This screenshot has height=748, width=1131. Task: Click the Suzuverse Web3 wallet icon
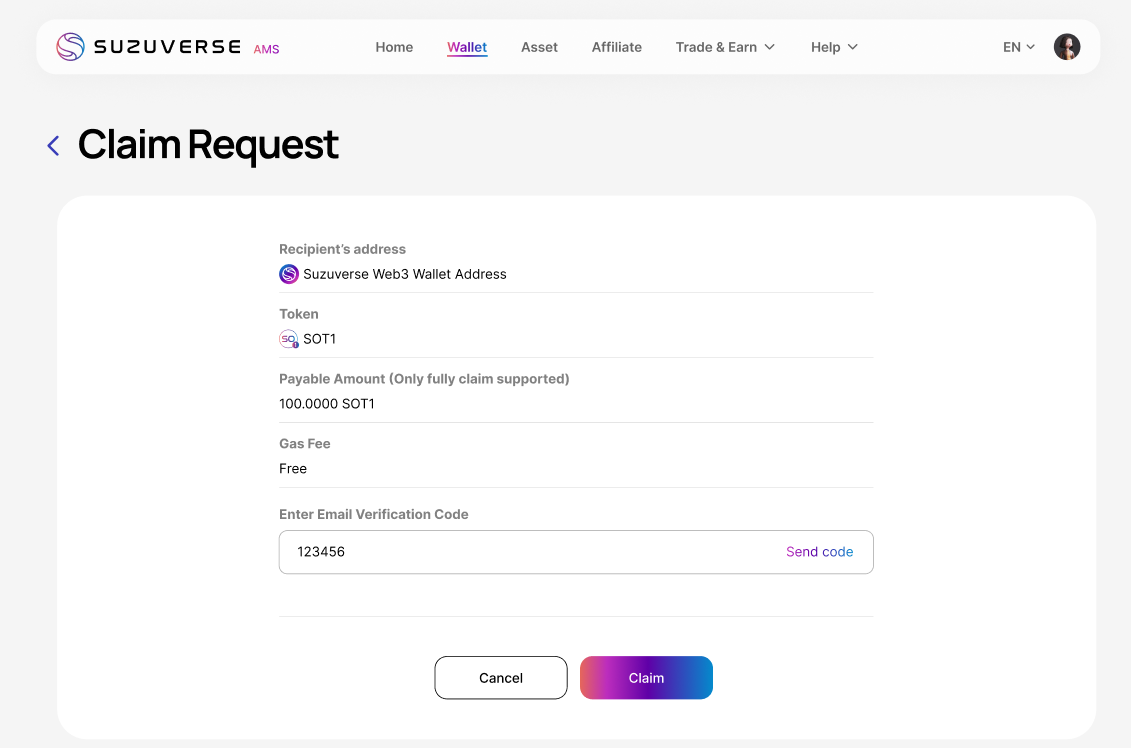[x=289, y=274]
